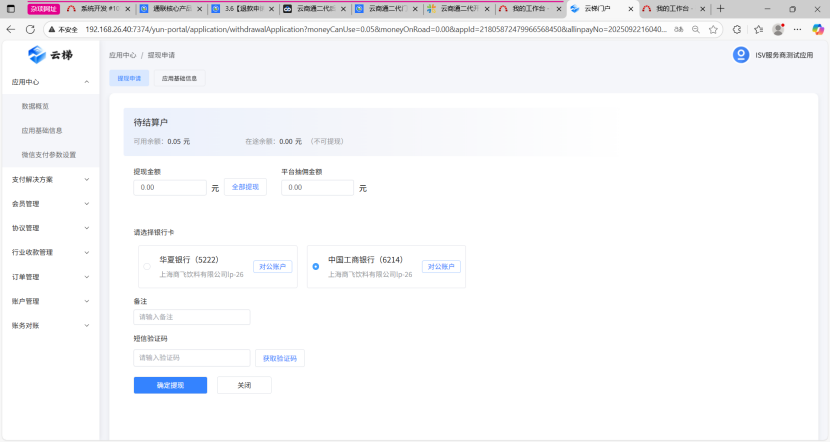This screenshot has width=830, height=442.
Task: Click the ISV服务商测试应用 user avatar
Action: click(740, 55)
